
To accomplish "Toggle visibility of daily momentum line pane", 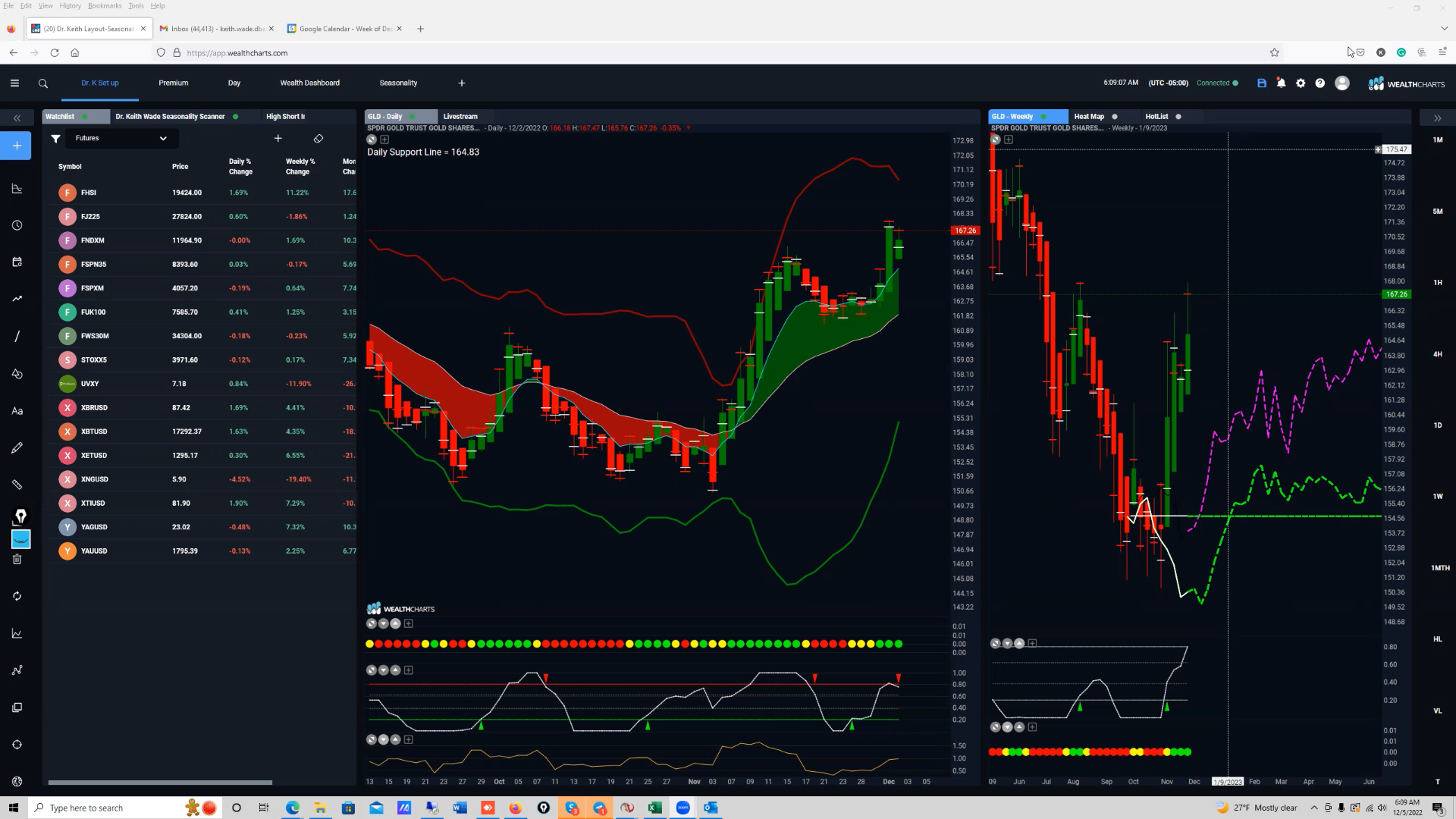I will pos(372,739).
